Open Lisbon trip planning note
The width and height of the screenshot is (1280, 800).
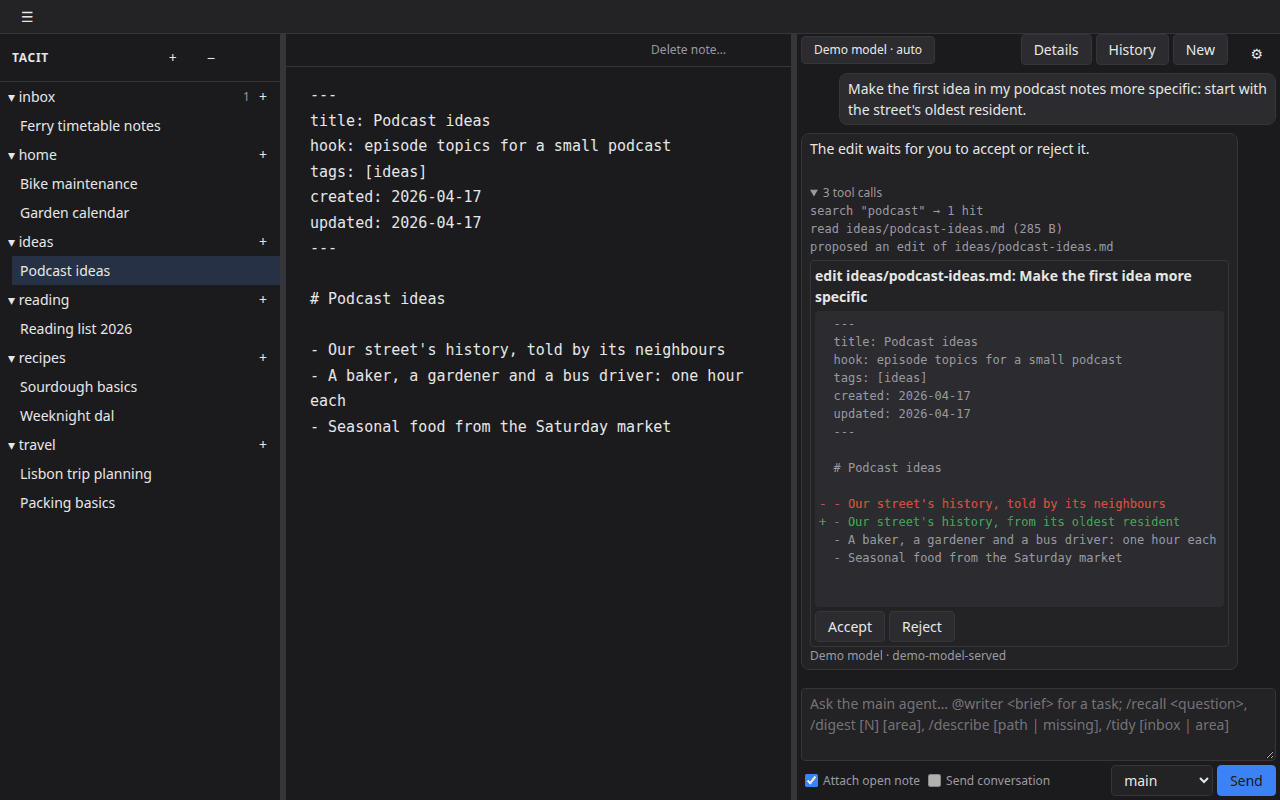tap(146, 474)
